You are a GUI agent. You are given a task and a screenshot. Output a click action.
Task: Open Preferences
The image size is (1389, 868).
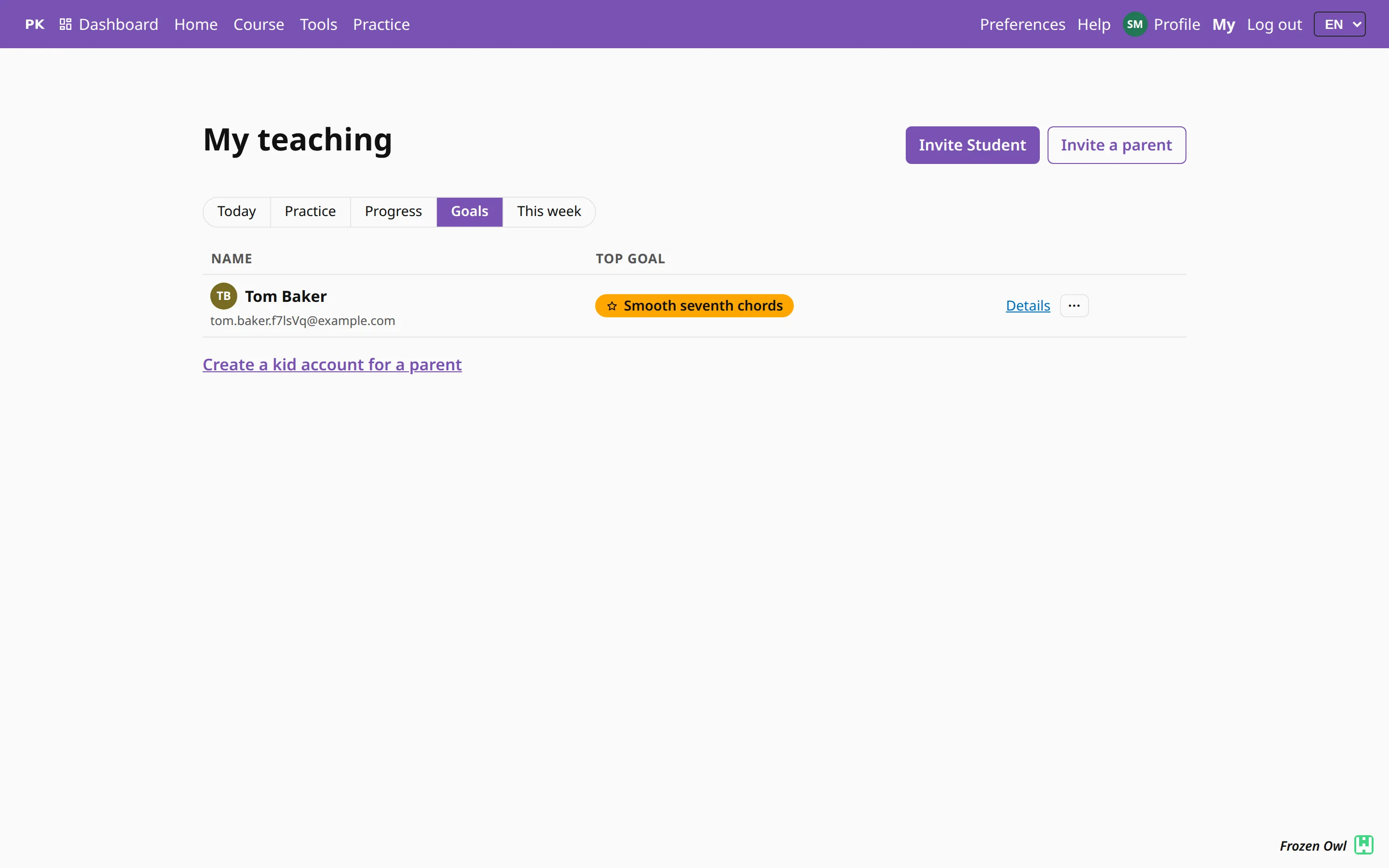(x=1022, y=24)
